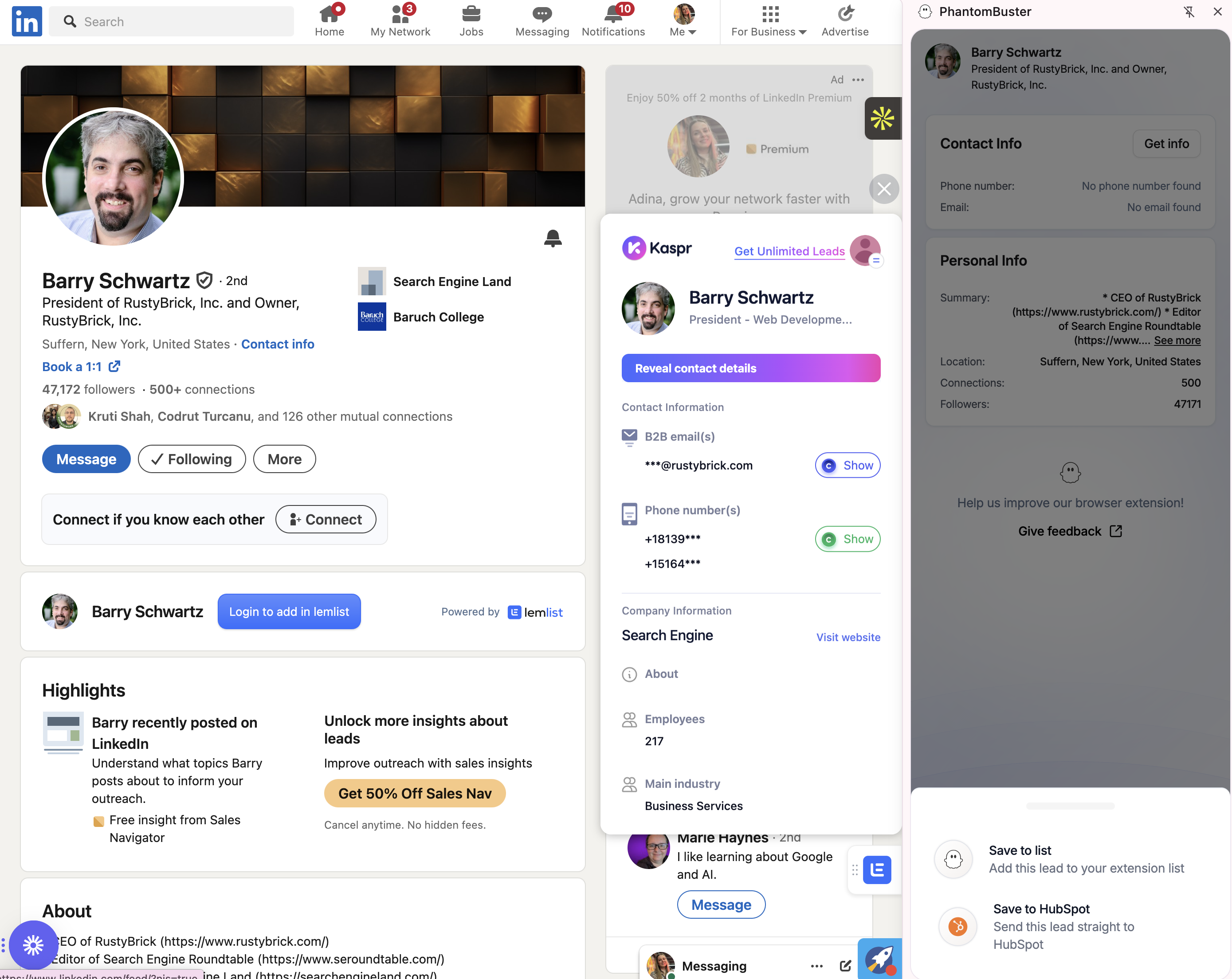This screenshot has height=979, width=1232.
Task: Click the masked email ***@rustybrick.com
Action: coord(698,465)
